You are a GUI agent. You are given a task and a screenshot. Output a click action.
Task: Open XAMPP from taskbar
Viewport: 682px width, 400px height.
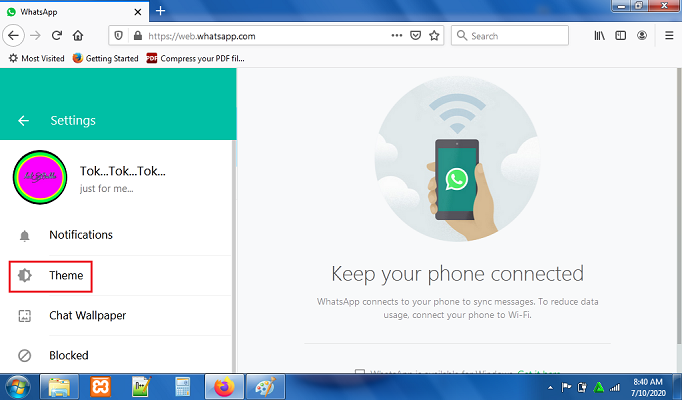tap(100, 387)
